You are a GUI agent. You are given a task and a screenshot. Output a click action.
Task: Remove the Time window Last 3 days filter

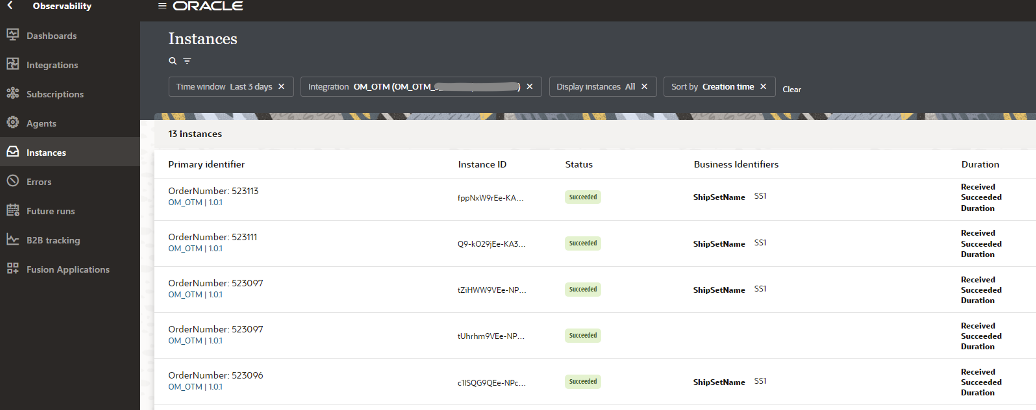click(281, 87)
